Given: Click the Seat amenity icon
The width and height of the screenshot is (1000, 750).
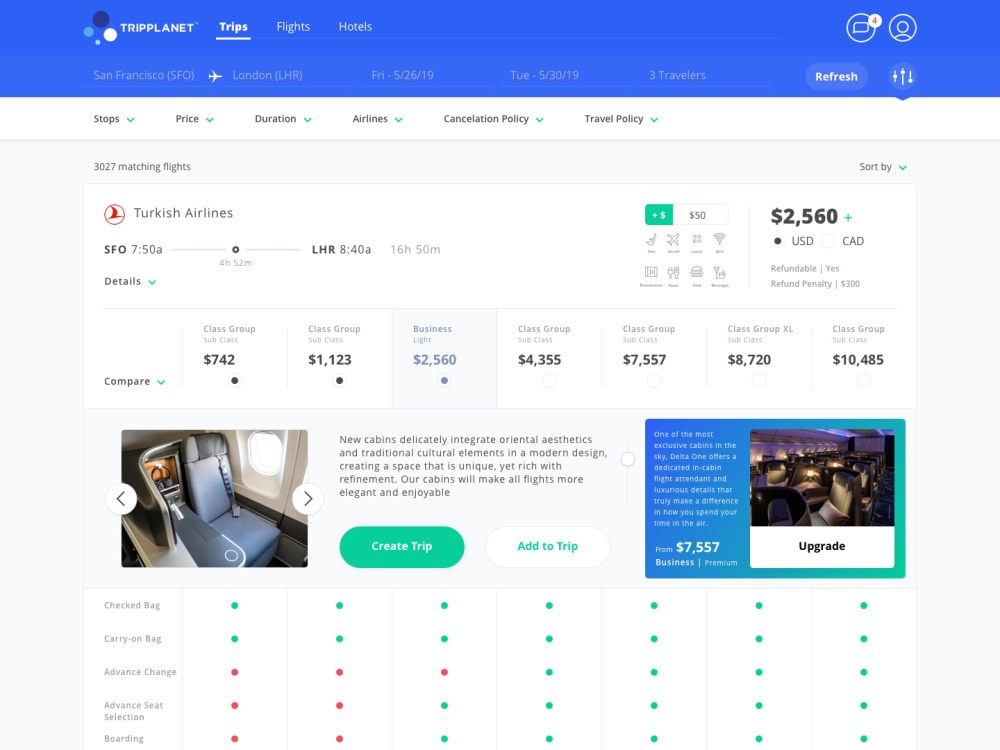Looking at the screenshot, I should [651, 242].
